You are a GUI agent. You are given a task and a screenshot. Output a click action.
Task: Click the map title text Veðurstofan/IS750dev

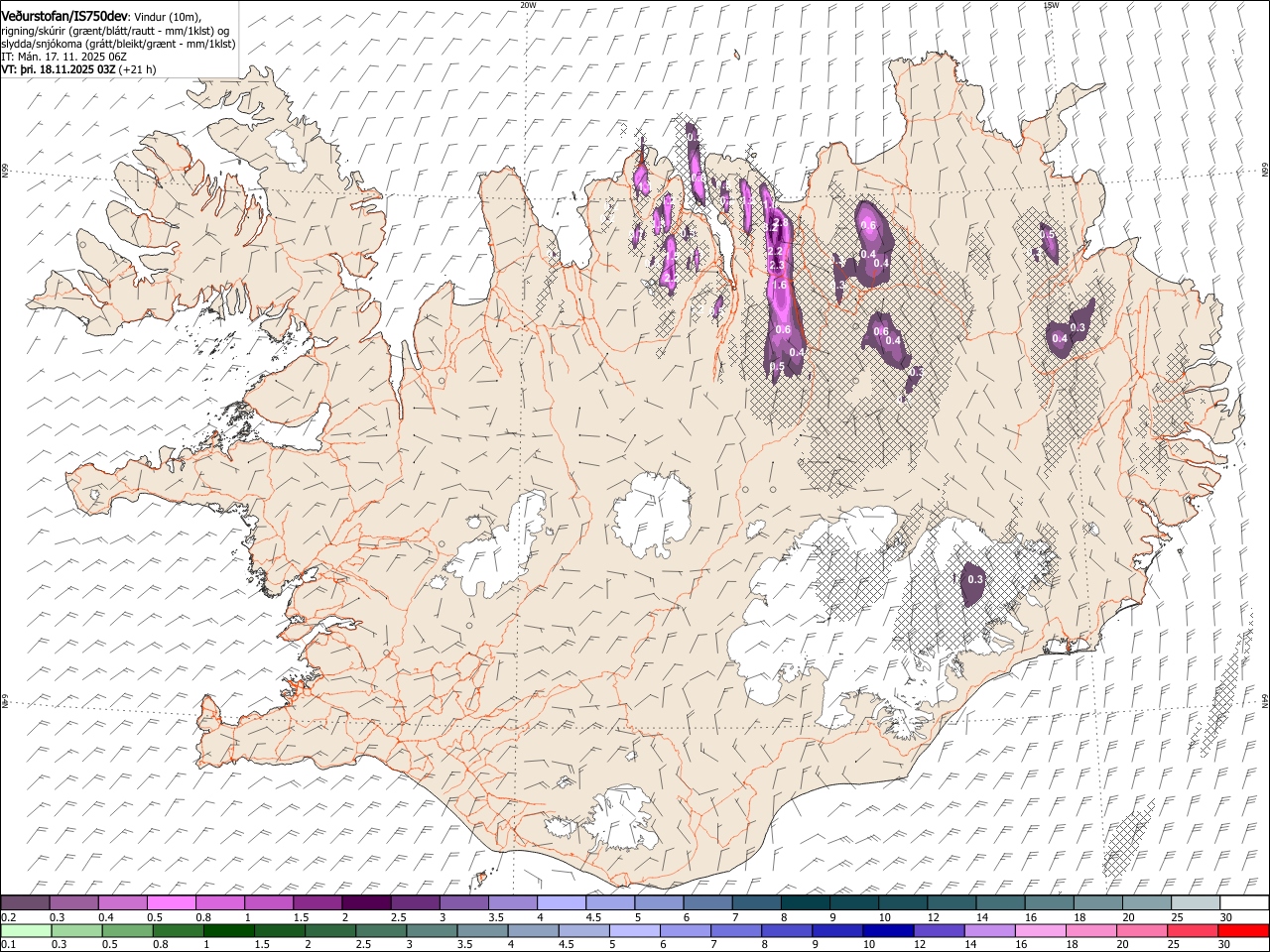64,16
